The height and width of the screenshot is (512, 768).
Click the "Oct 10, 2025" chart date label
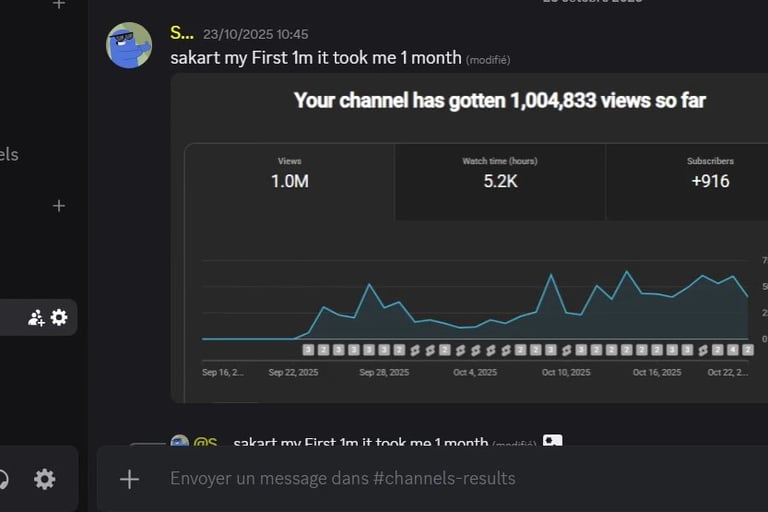564,372
